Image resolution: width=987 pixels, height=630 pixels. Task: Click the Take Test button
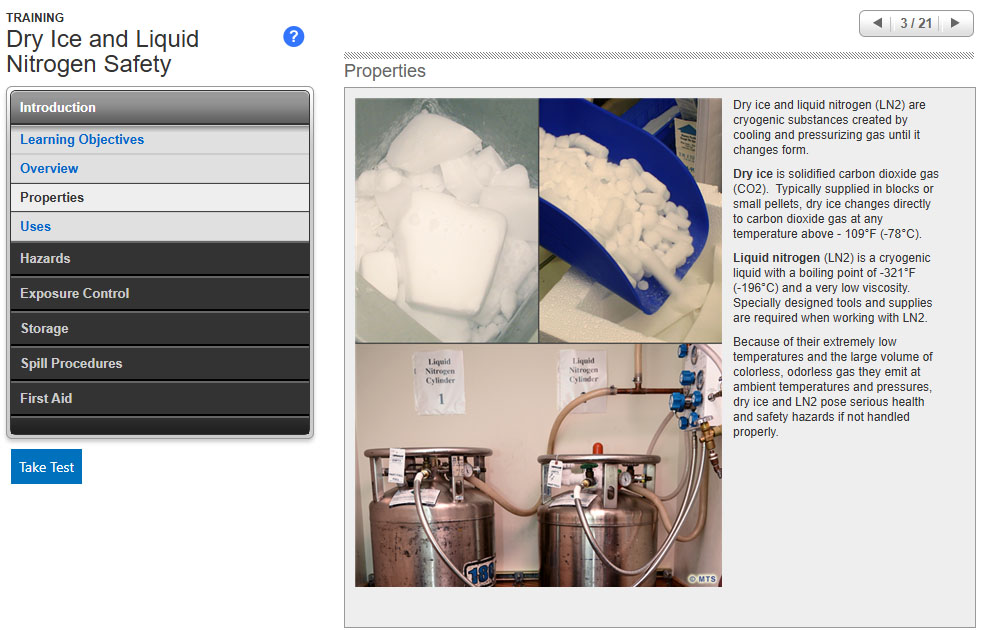point(46,467)
